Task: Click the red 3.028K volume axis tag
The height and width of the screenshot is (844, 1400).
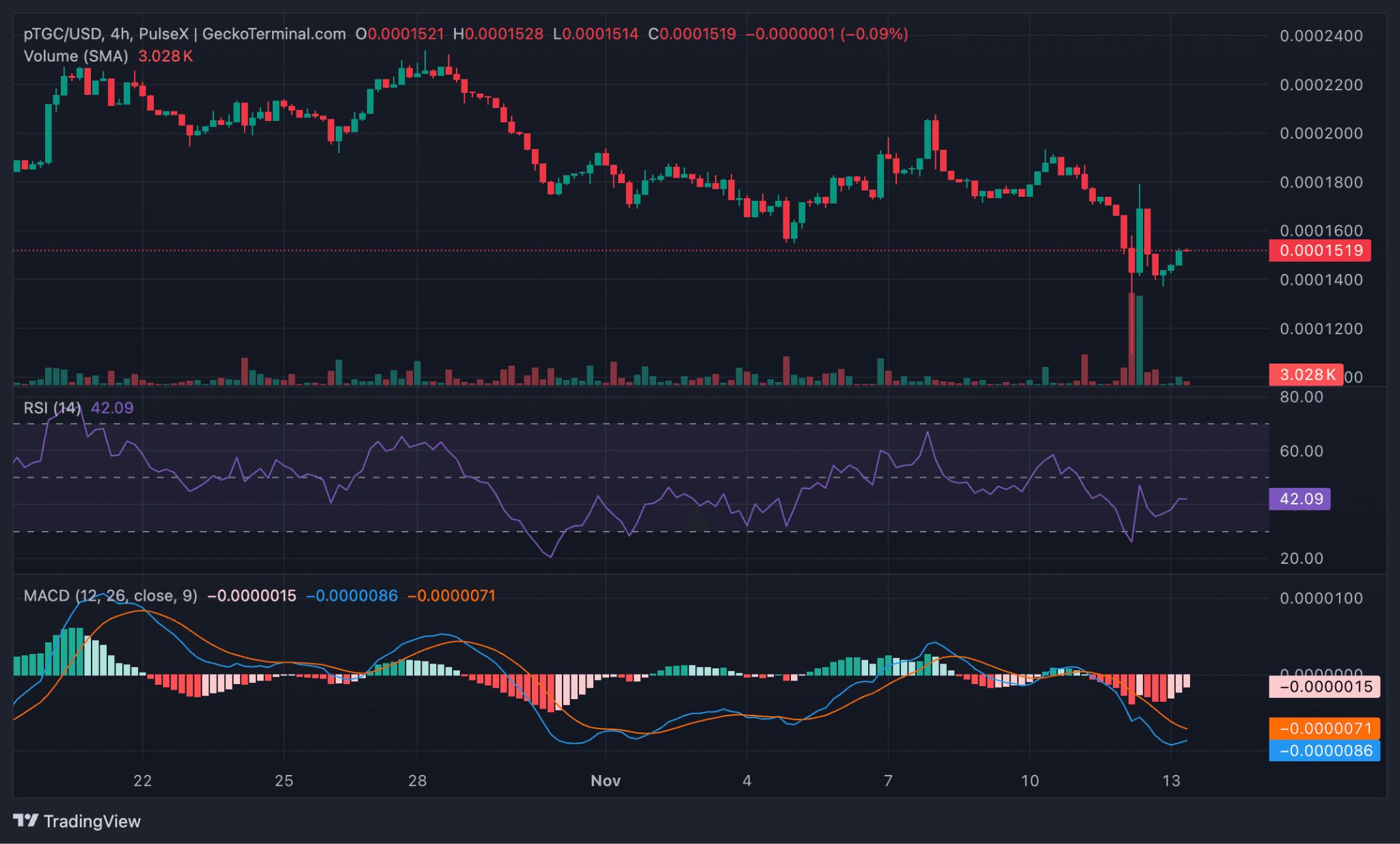Action: 1306,375
